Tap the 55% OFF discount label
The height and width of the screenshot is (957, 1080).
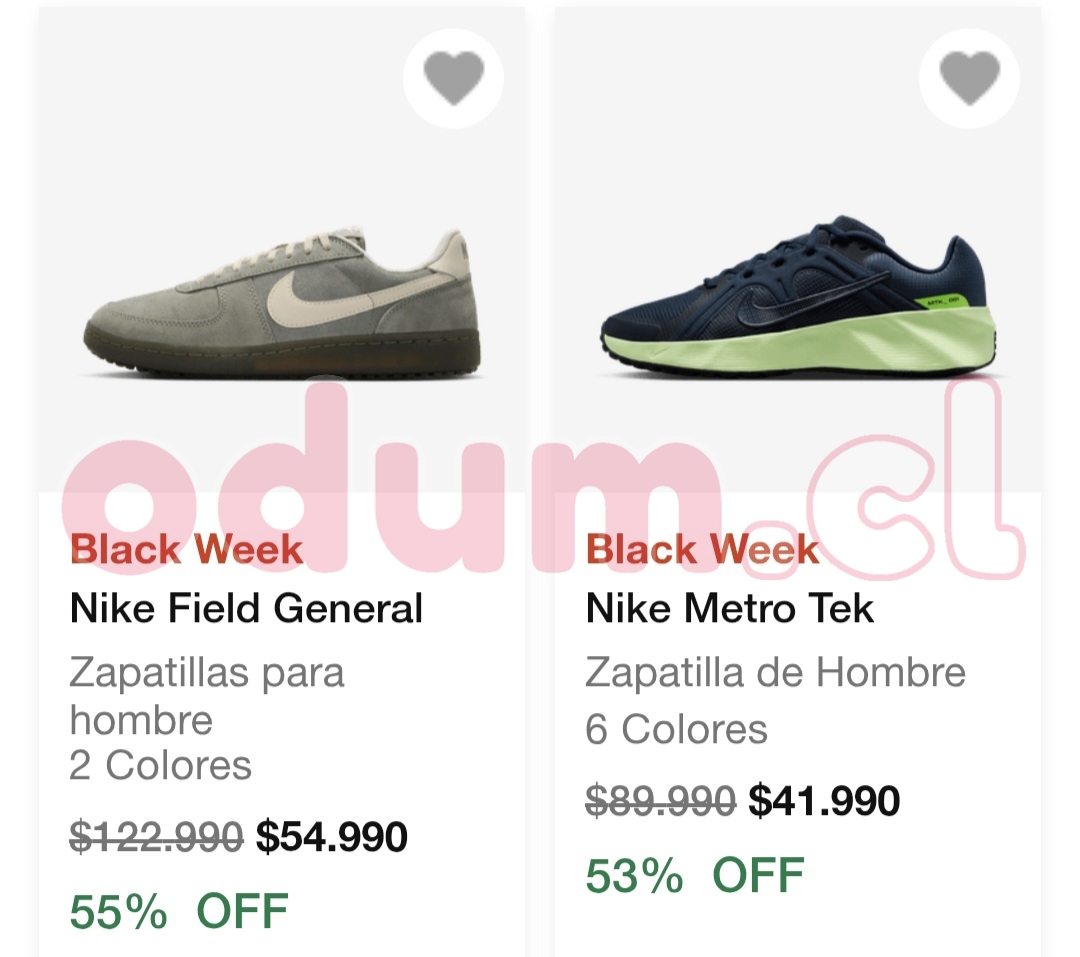coord(178,911)
